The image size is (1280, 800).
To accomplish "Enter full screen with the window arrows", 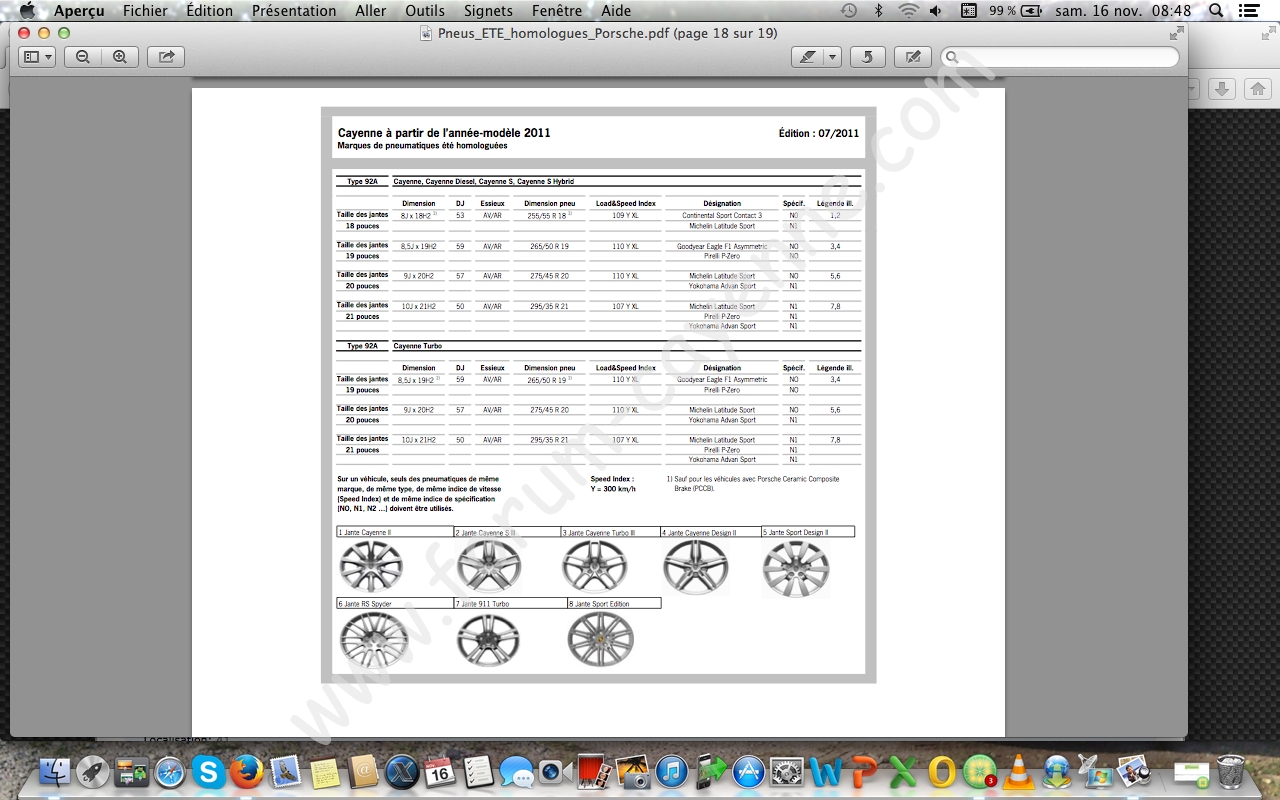I will pyautogui.click(x=1176, y=33).
